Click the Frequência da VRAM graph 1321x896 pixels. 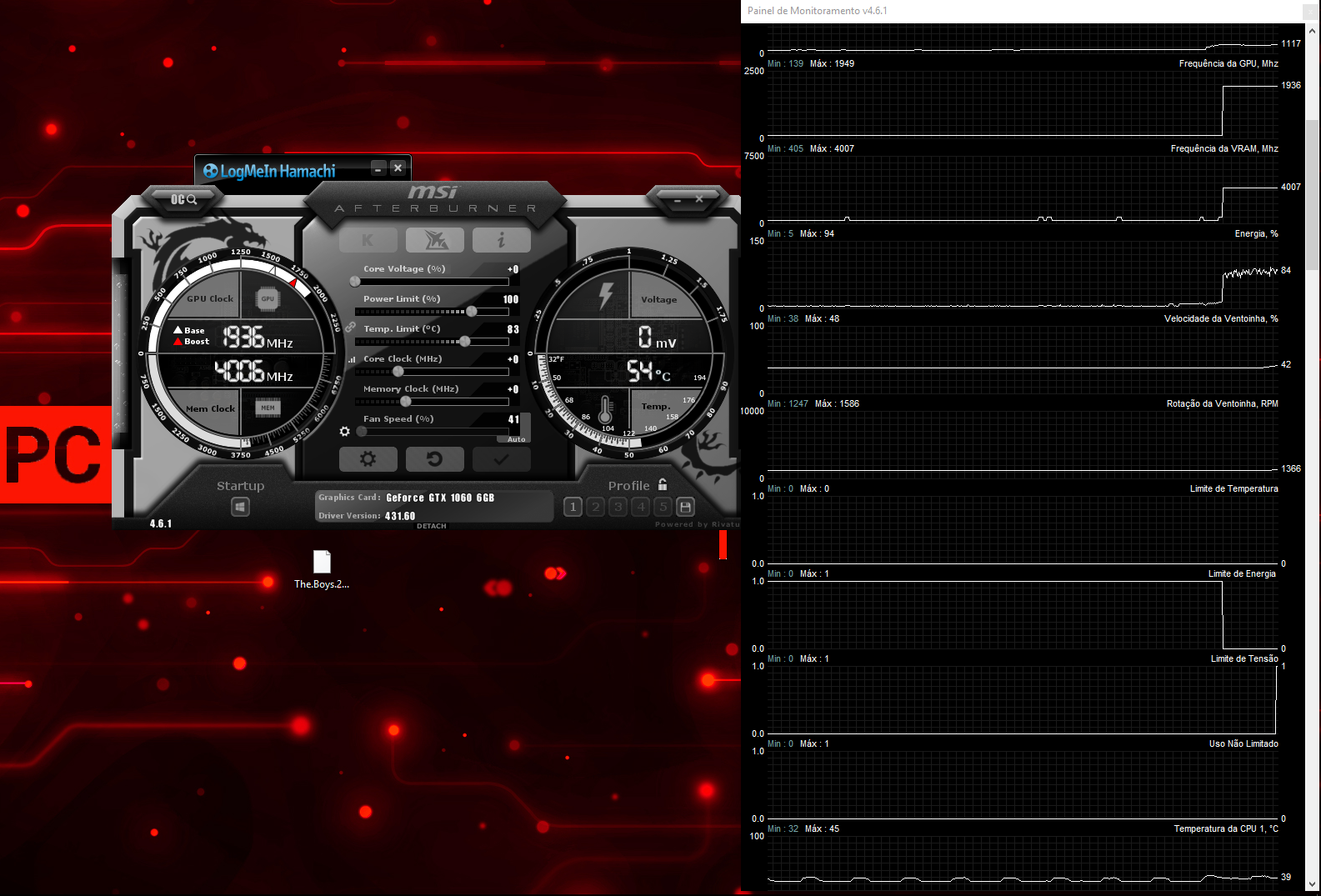tap(1023, 190)
